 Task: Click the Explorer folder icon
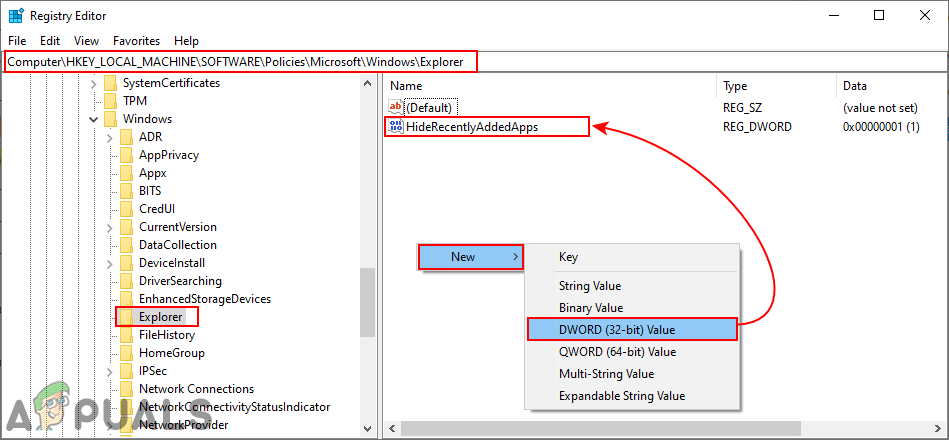[126, 317]
